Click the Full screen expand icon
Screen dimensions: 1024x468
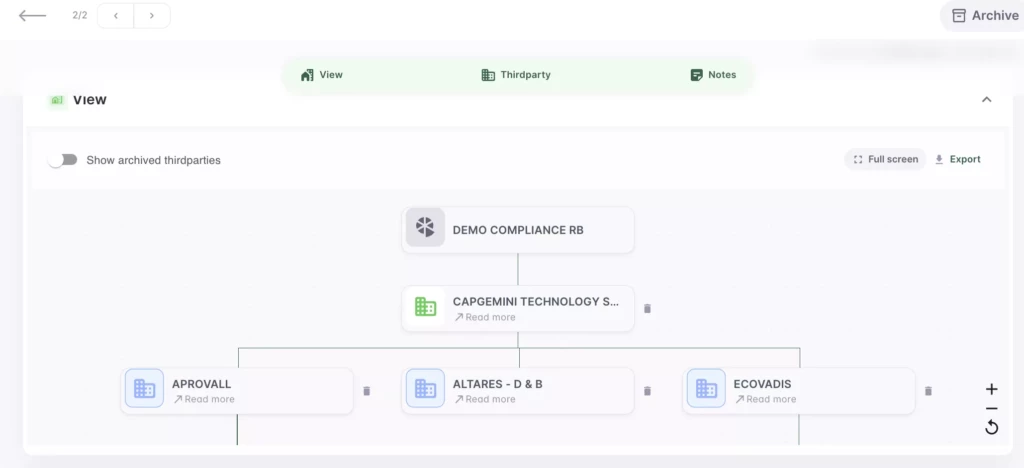[858, 159]
